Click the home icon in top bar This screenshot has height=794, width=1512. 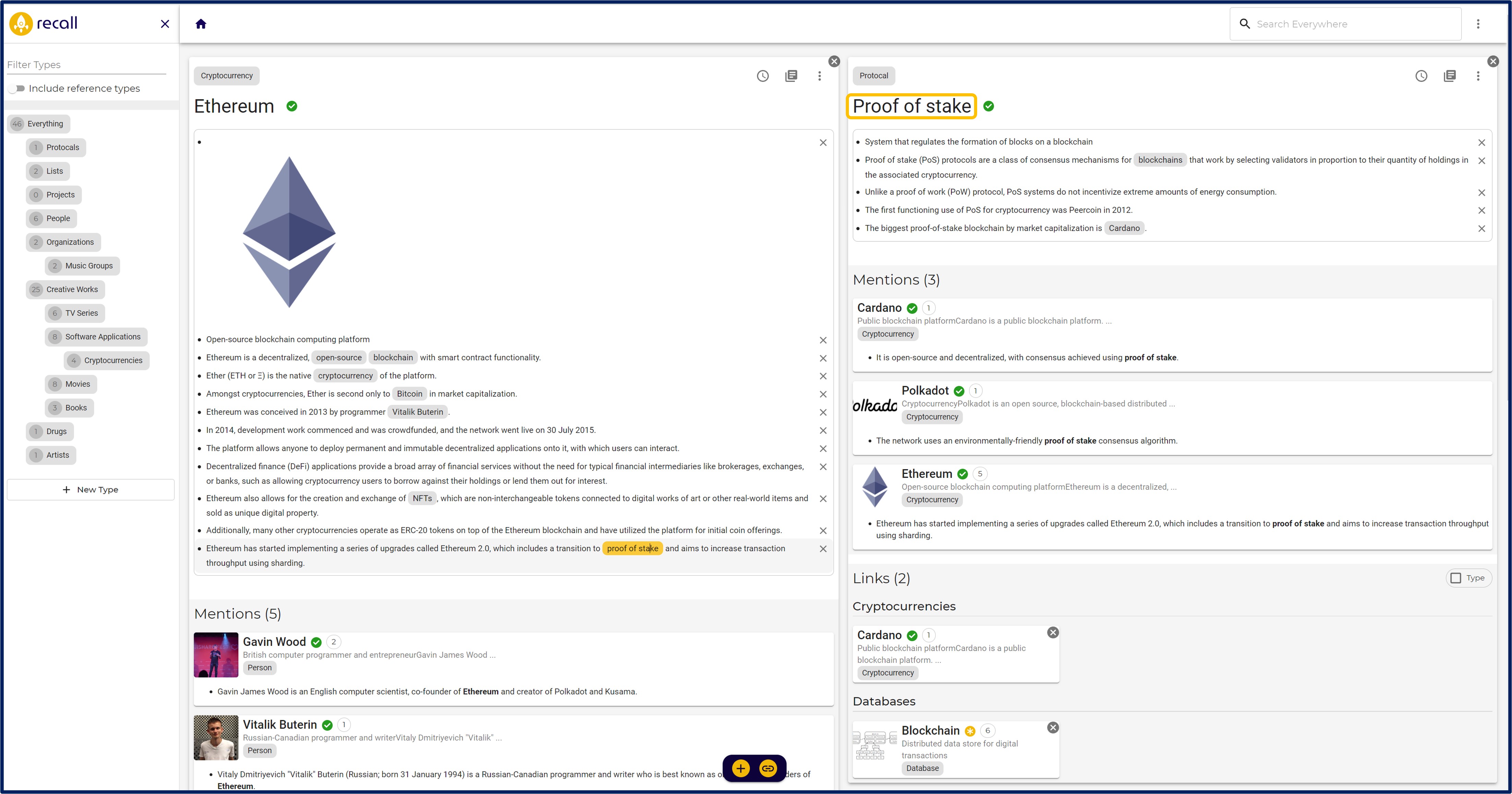pyautogui.click(x=201, y=24)
